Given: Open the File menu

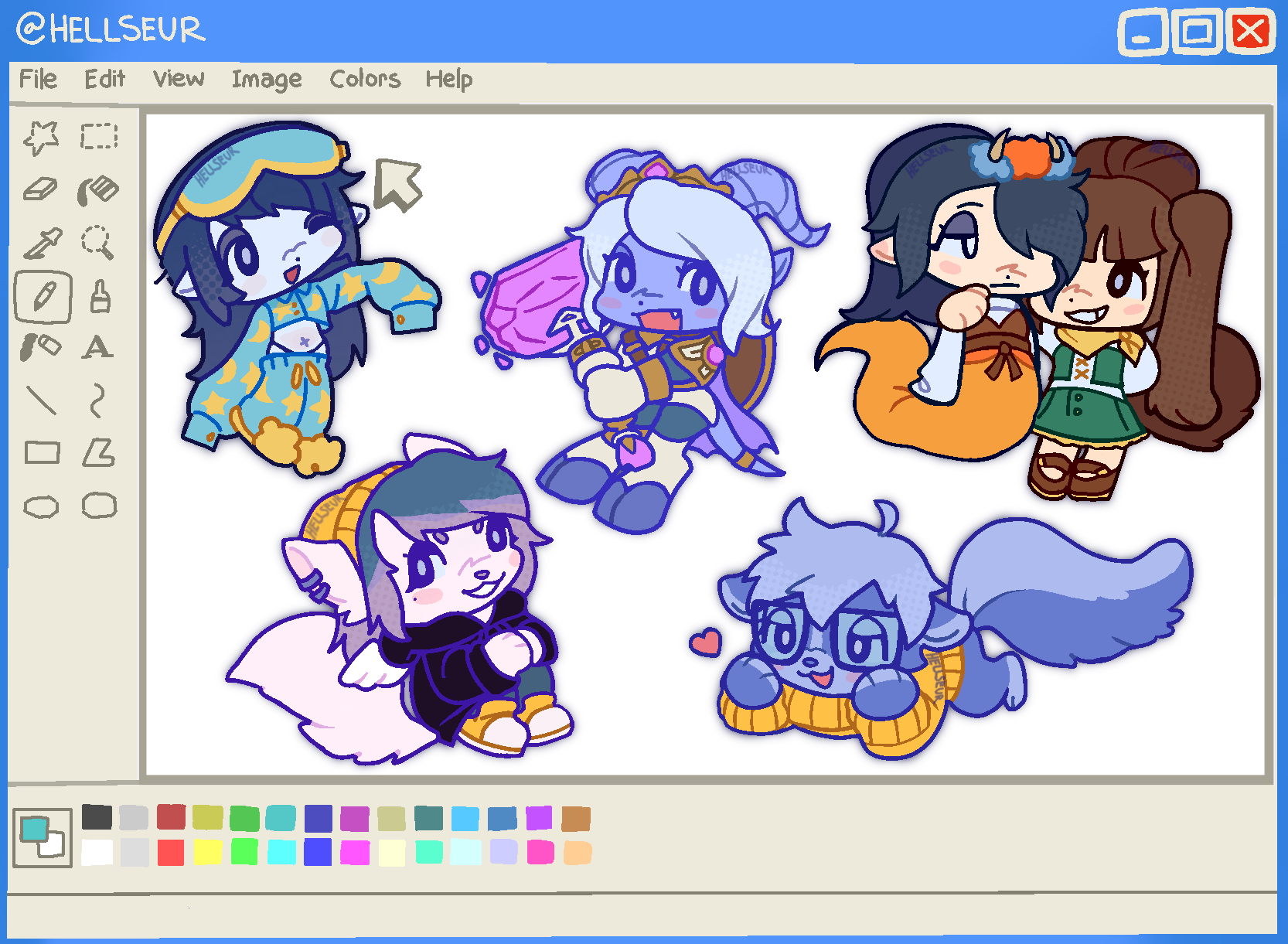Looking at the screenshot, I should 39,78.
